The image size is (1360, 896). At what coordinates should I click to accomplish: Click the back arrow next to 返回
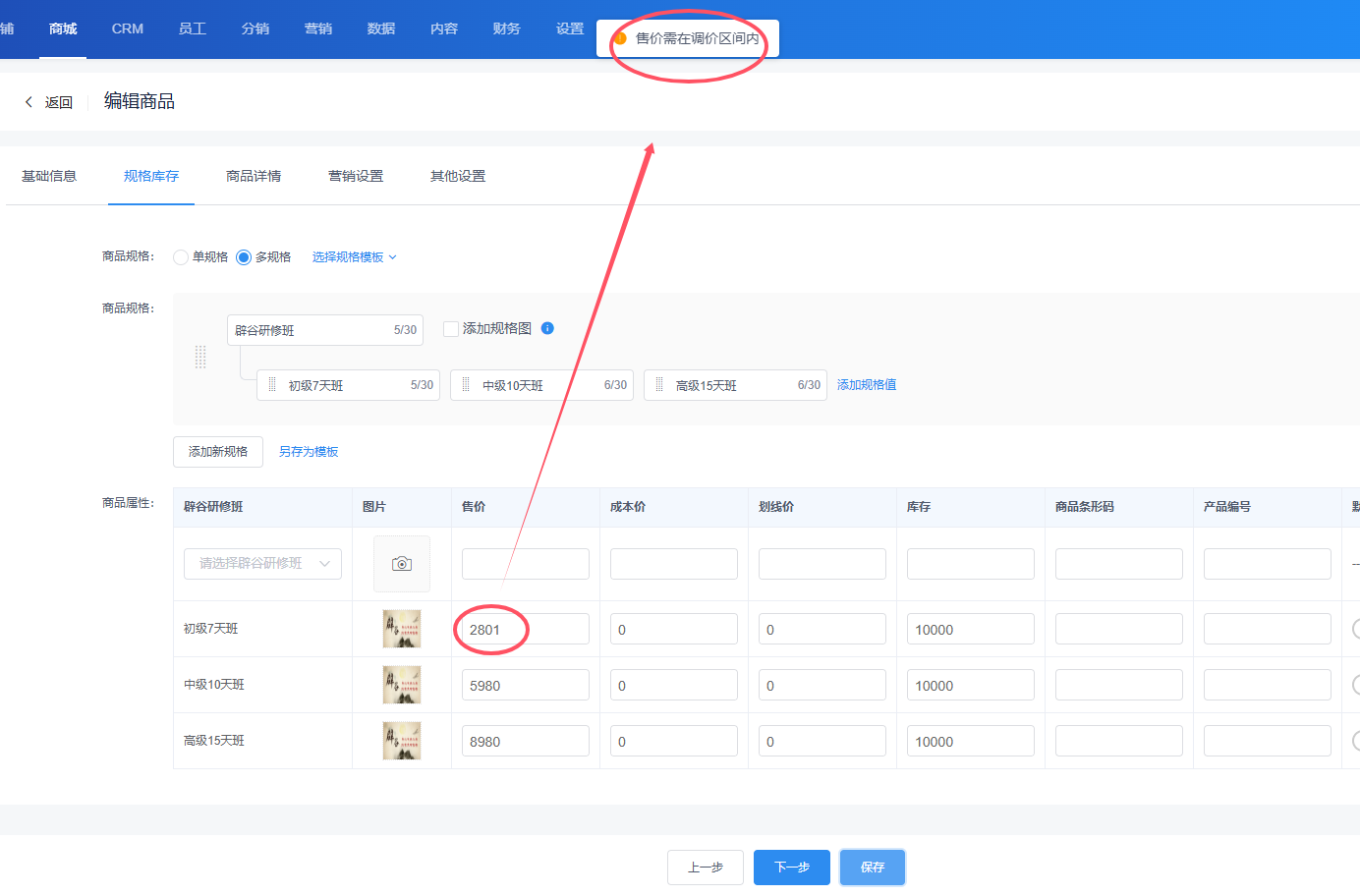coord(28,102)
